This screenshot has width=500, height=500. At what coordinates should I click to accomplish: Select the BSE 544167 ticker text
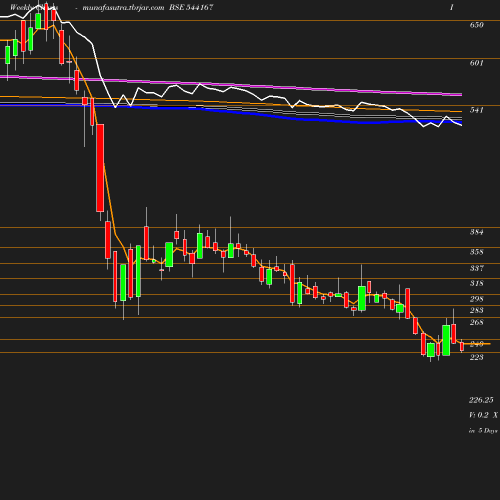(x=191, y=7)
